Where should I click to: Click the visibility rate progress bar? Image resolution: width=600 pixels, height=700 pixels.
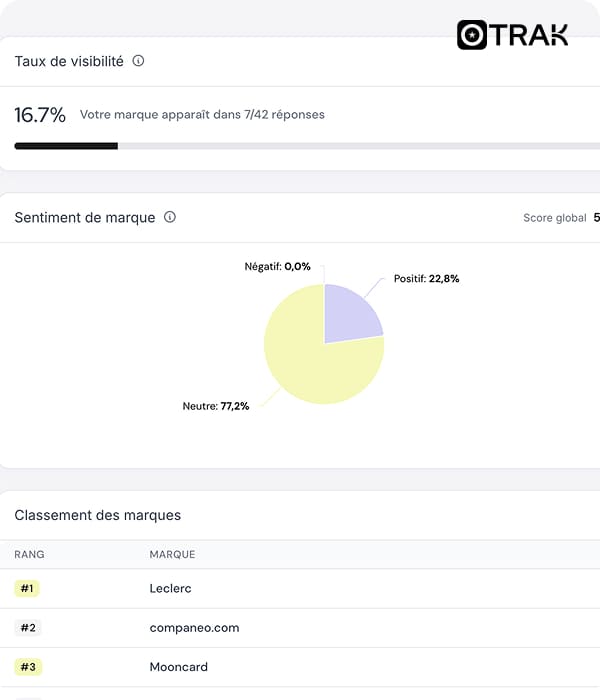click(307, 146)
